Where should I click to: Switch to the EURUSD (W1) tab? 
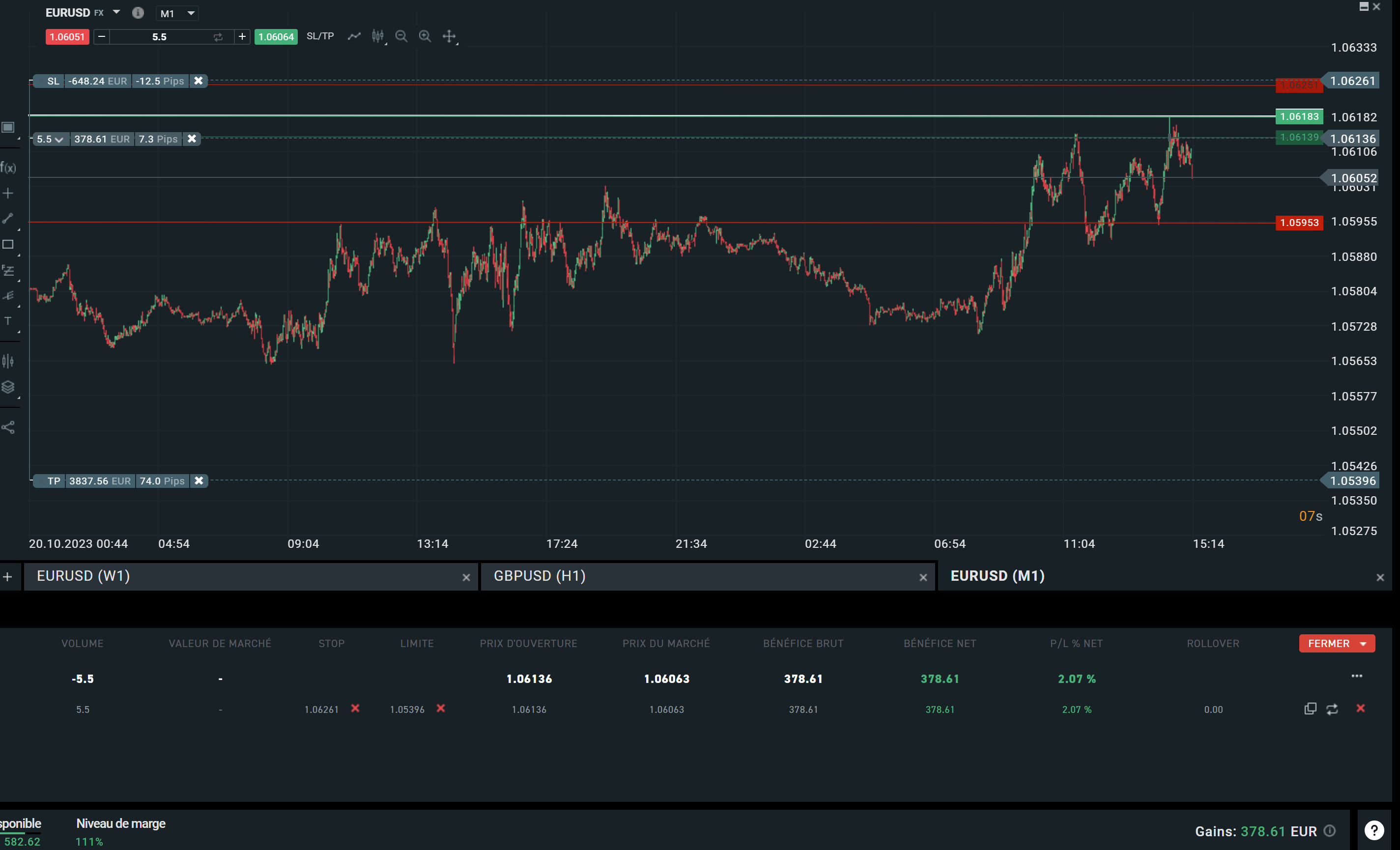(83, 576)
